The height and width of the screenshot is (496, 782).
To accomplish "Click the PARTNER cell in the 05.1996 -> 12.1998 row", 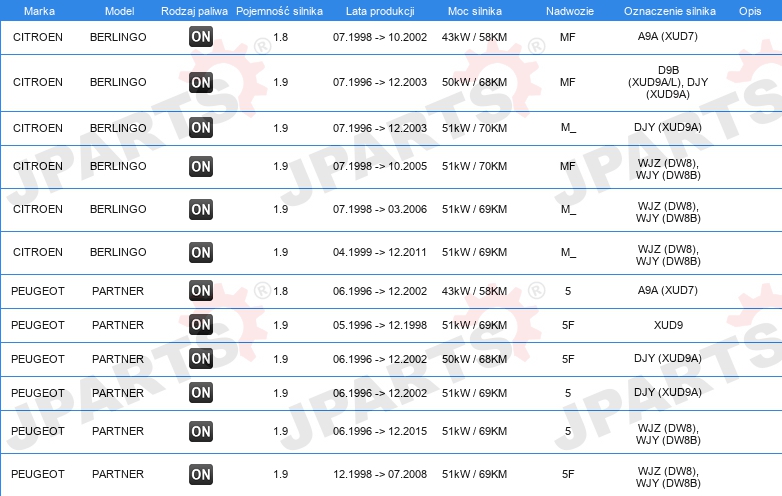I will tap(118, 325).
